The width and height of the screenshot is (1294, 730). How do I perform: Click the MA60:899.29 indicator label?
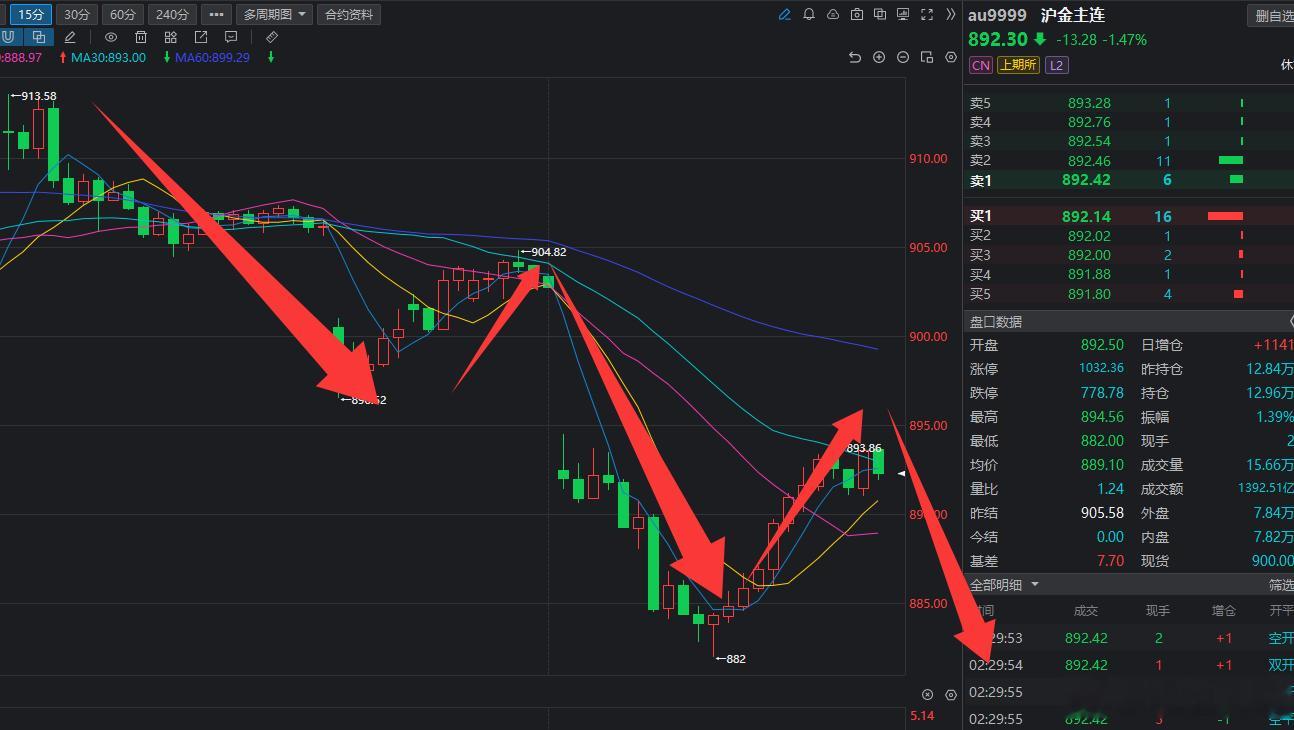click(x=212, y=57)
